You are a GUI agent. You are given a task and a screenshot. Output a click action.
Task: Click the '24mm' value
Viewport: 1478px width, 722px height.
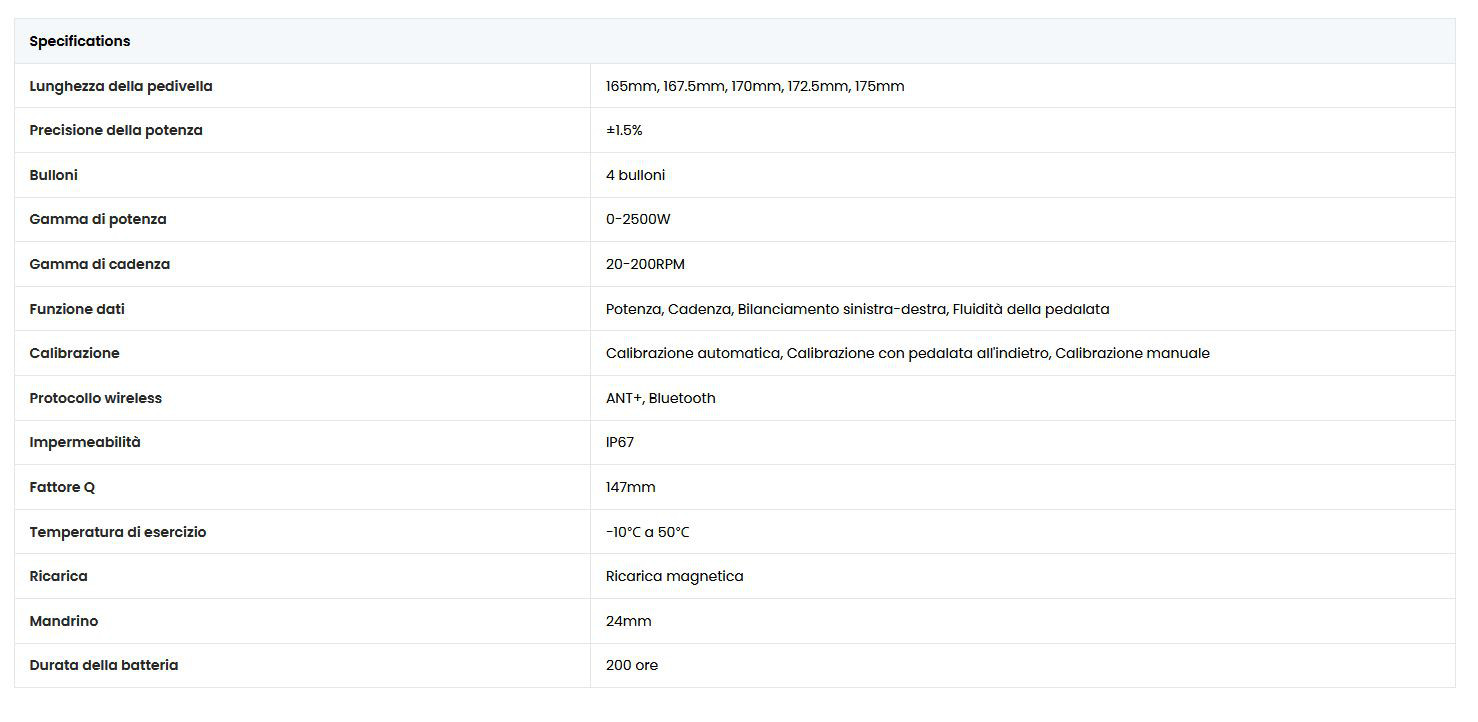629,621
